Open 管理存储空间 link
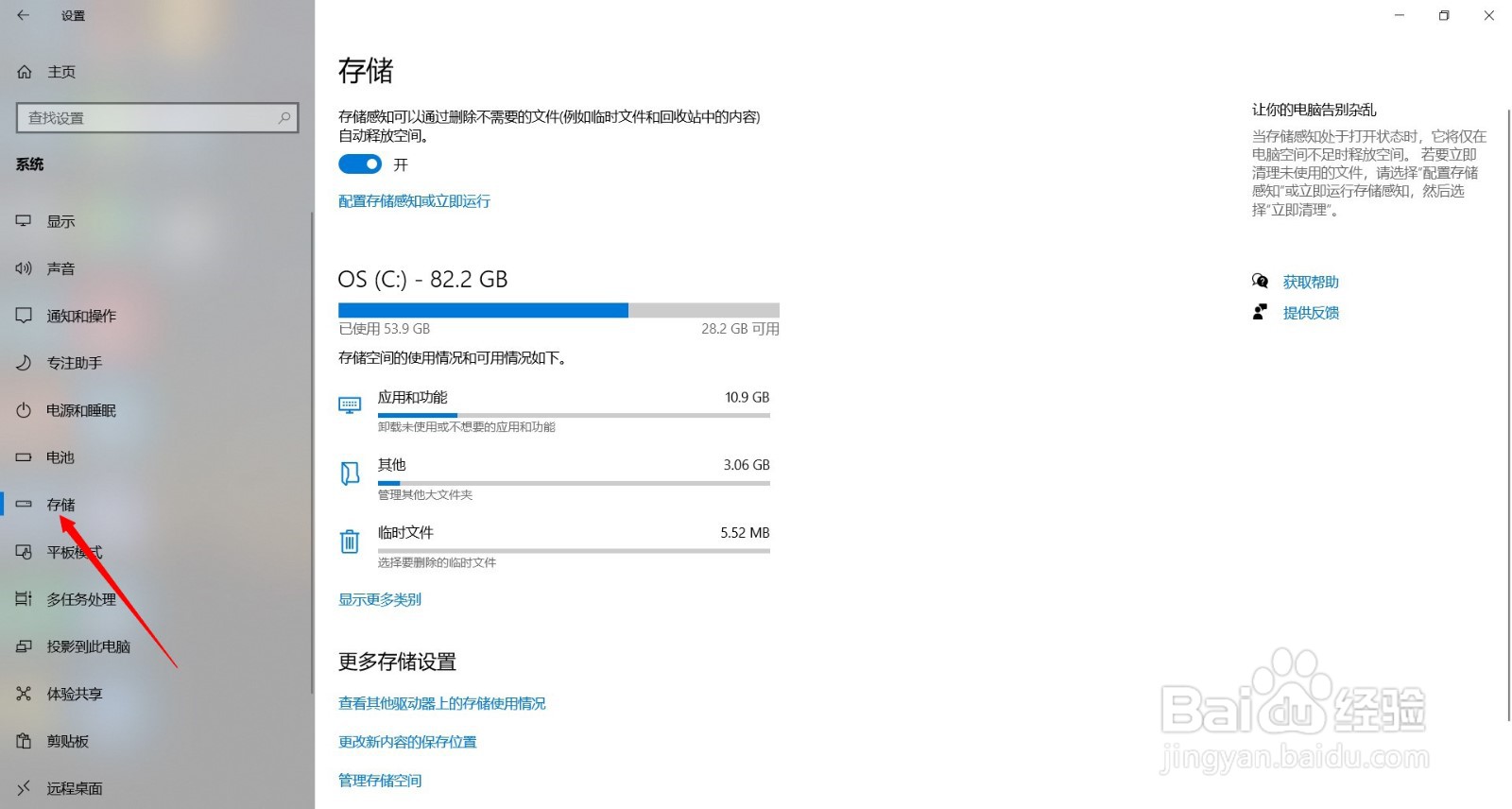Screen dimensions: 1512x809 (380, 780)
